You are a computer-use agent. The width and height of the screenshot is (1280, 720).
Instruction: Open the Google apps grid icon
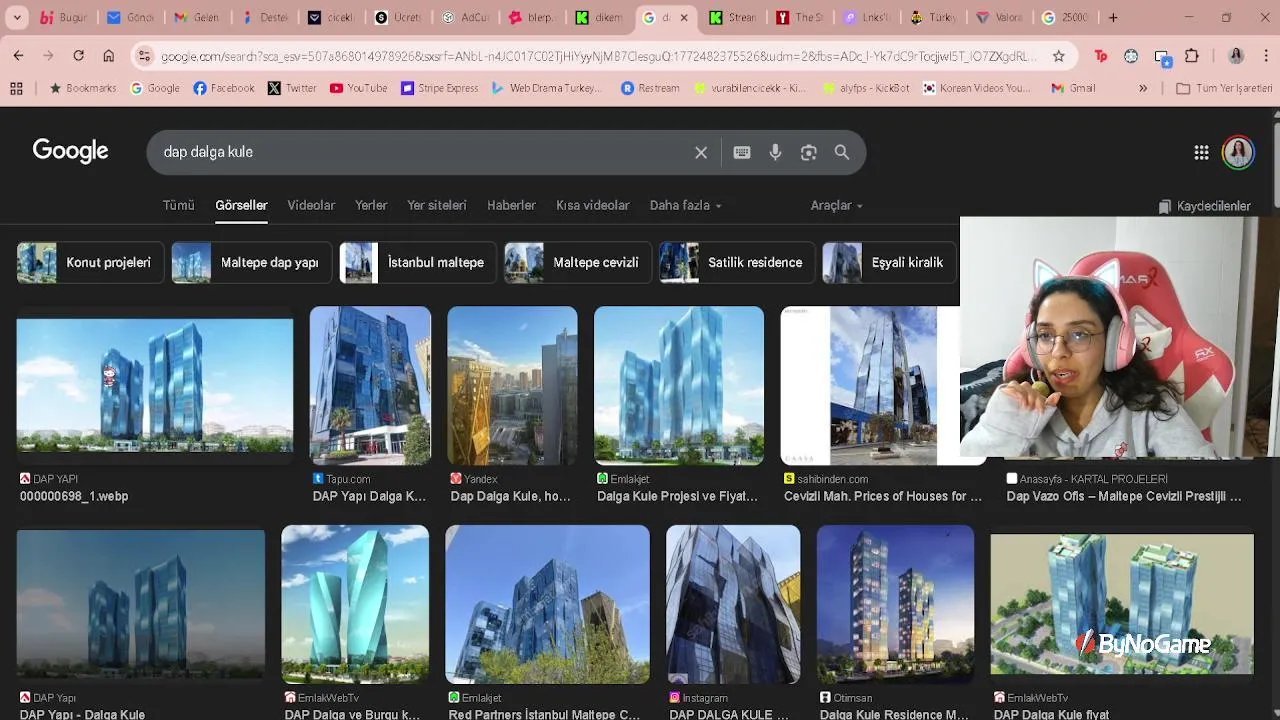click(x=1201, y=152)
